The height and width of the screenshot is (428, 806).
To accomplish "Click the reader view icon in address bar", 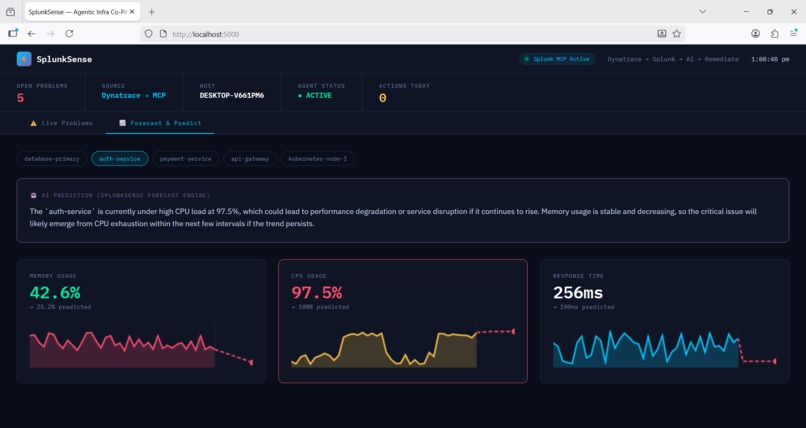I will coord(662,34).
